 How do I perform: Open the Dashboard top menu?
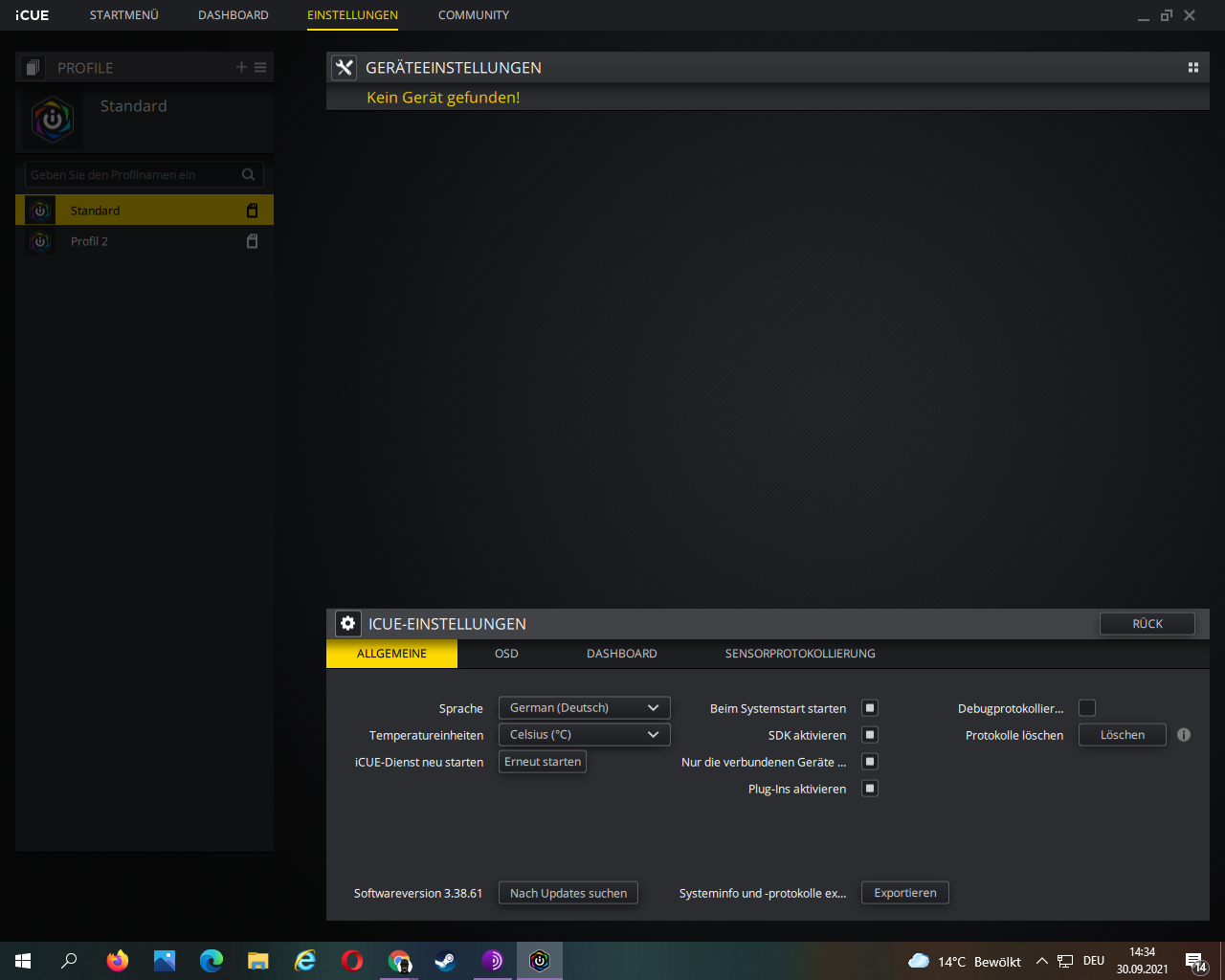click(x=234, y=15)
